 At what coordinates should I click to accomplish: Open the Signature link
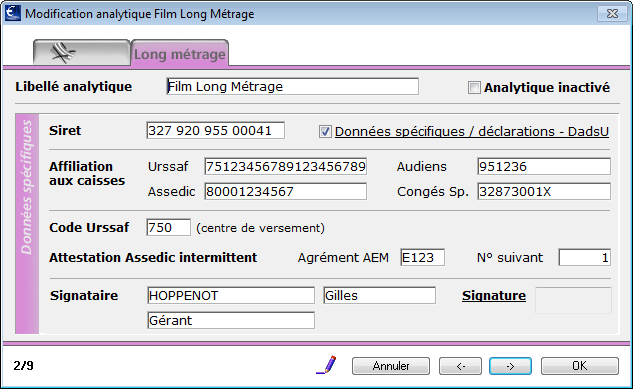pos(494,296)
